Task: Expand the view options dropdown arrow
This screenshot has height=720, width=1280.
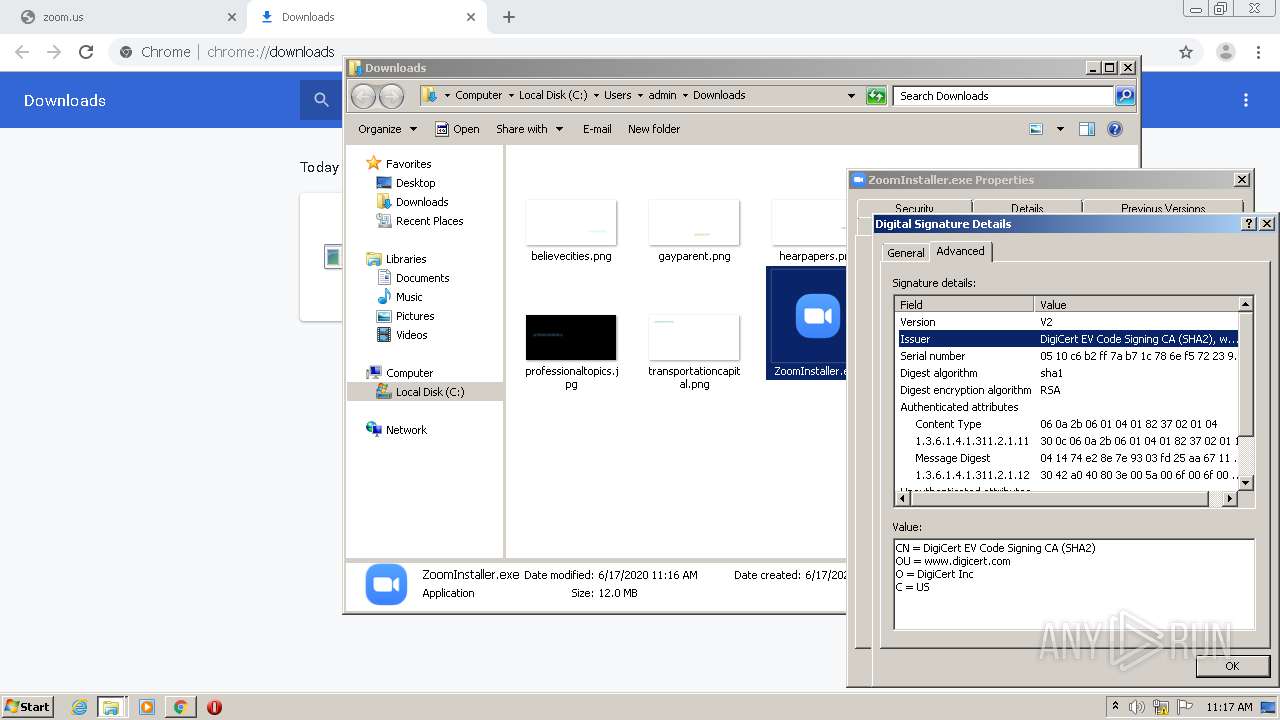Action: [x=1060, y=129]
